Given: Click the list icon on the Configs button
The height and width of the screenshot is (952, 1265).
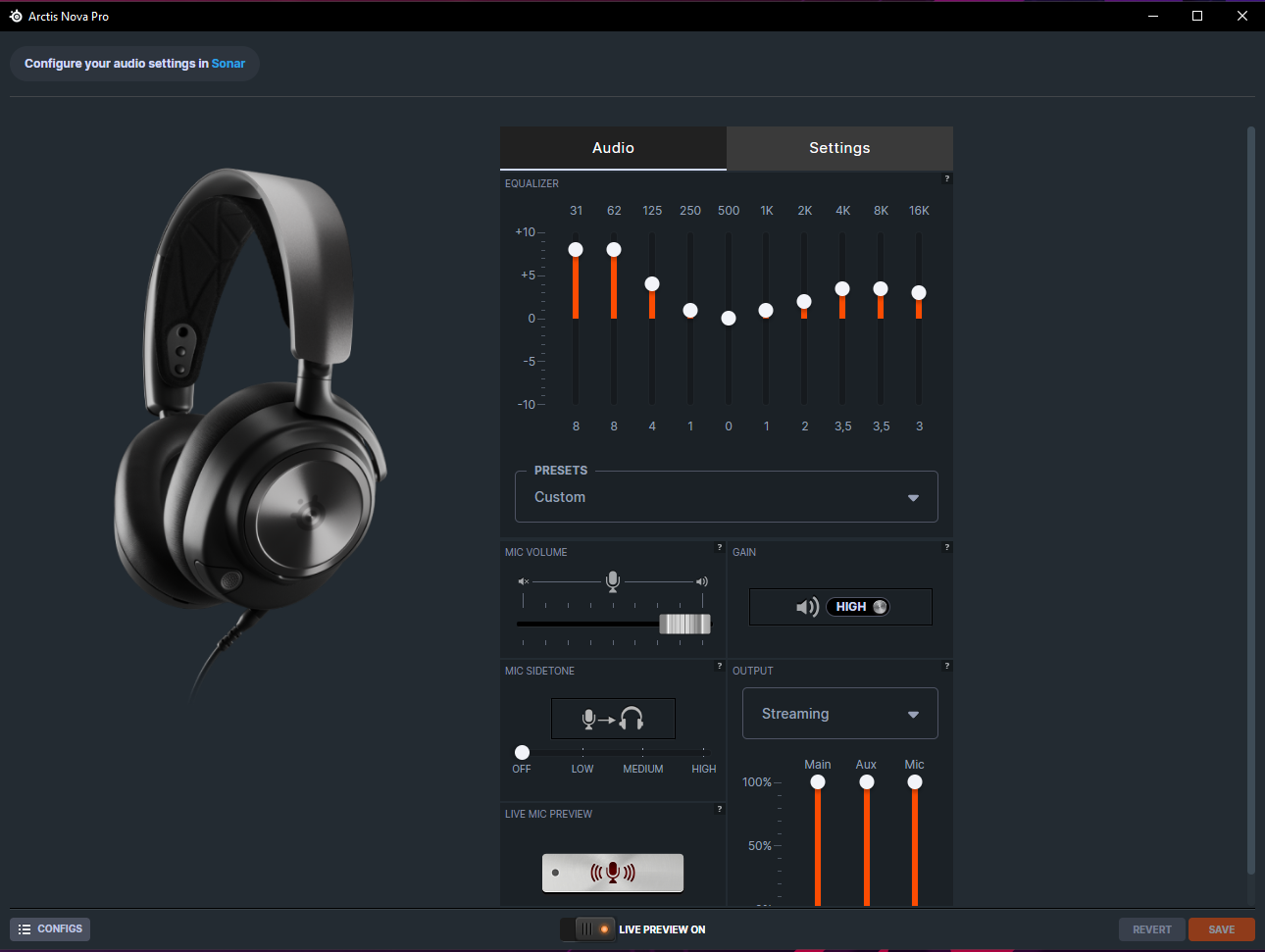Looking at the screenshot, I should pyautogui.click(x=25, y=929).
